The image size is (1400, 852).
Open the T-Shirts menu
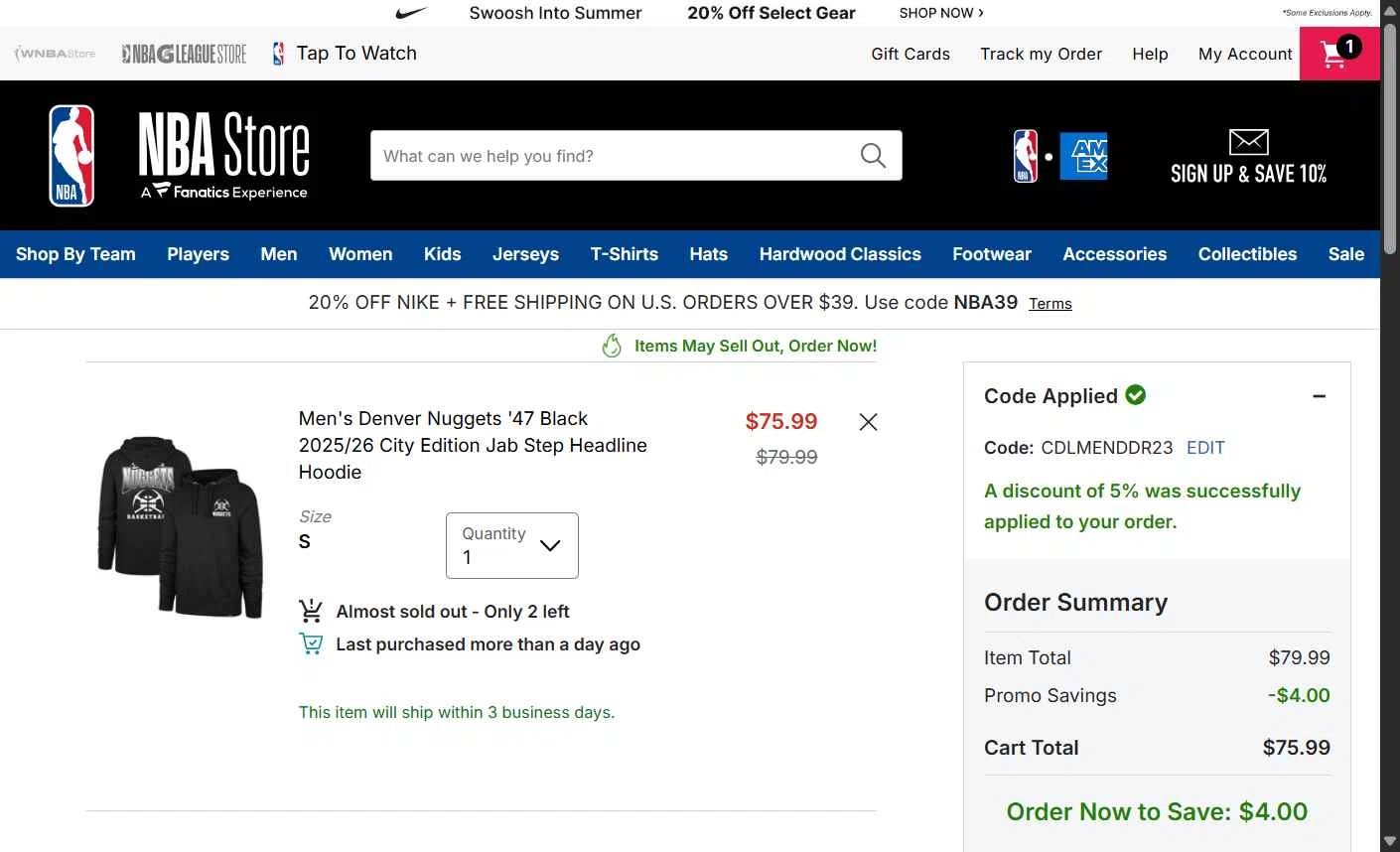625,254
